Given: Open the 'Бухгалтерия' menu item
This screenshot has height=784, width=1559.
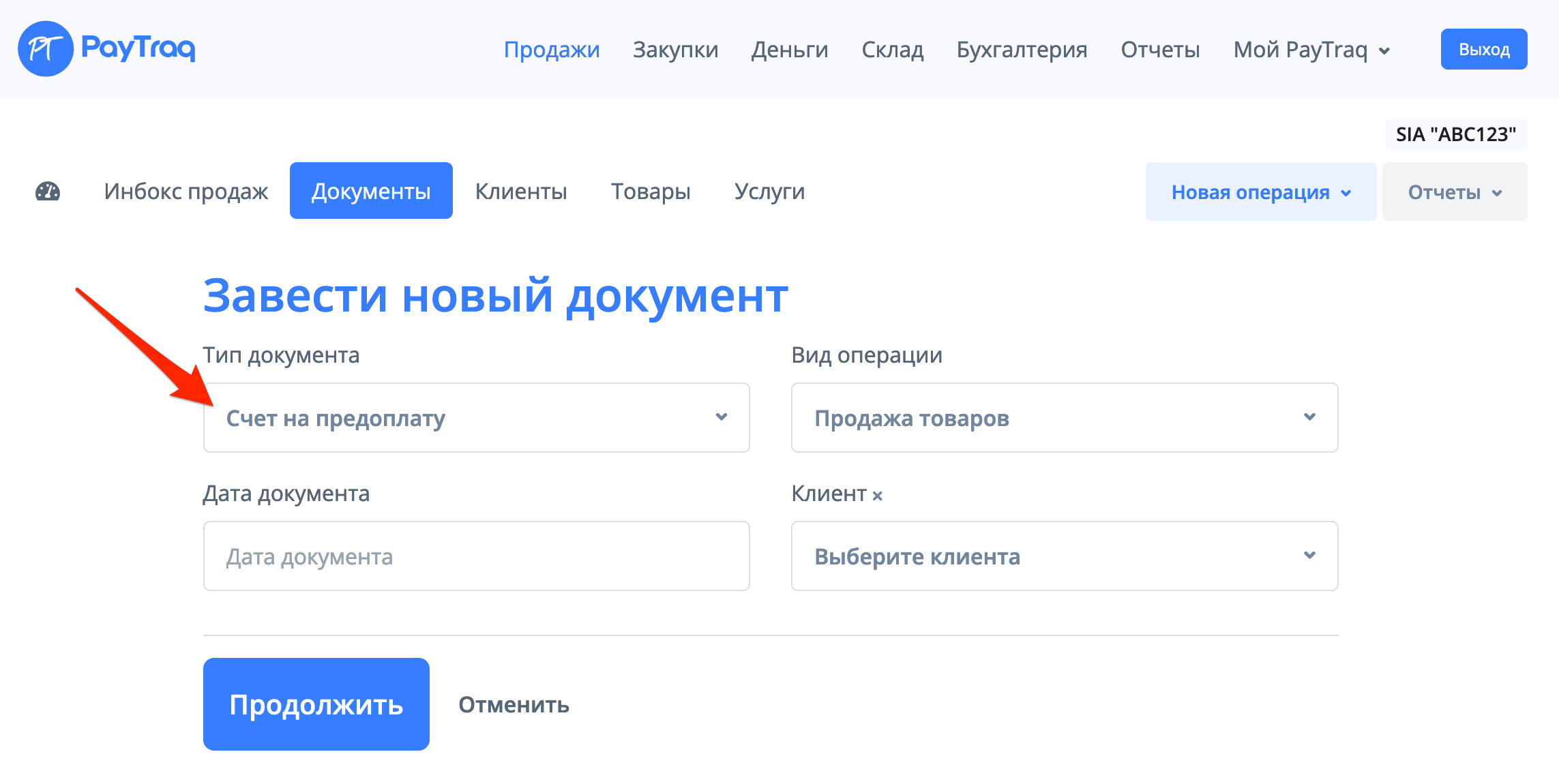Looking at the screenshot, I should [x=1022, y=50].
